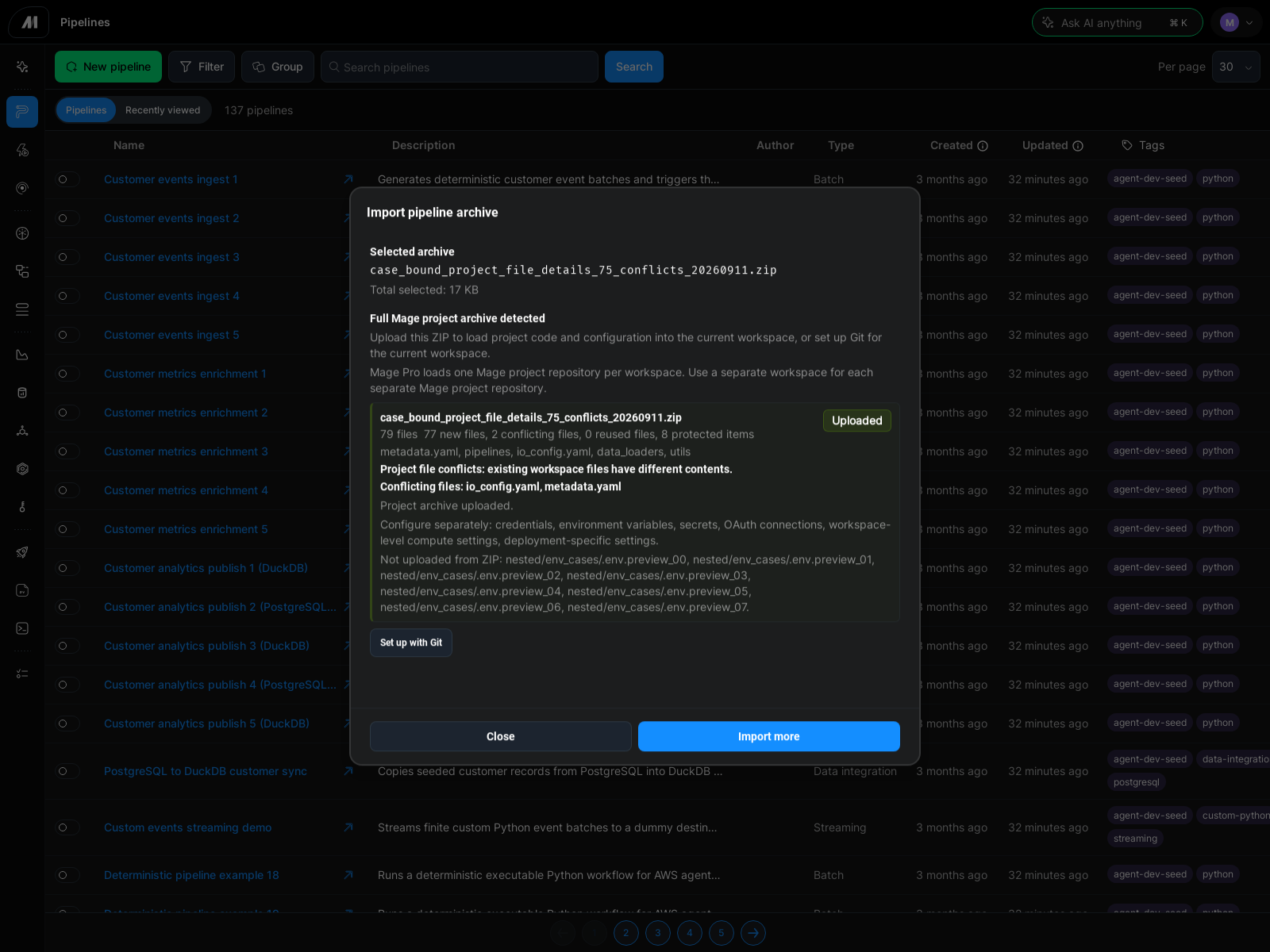Open the Mage logo home icon
1270x952 pixels.
[29, 22]
